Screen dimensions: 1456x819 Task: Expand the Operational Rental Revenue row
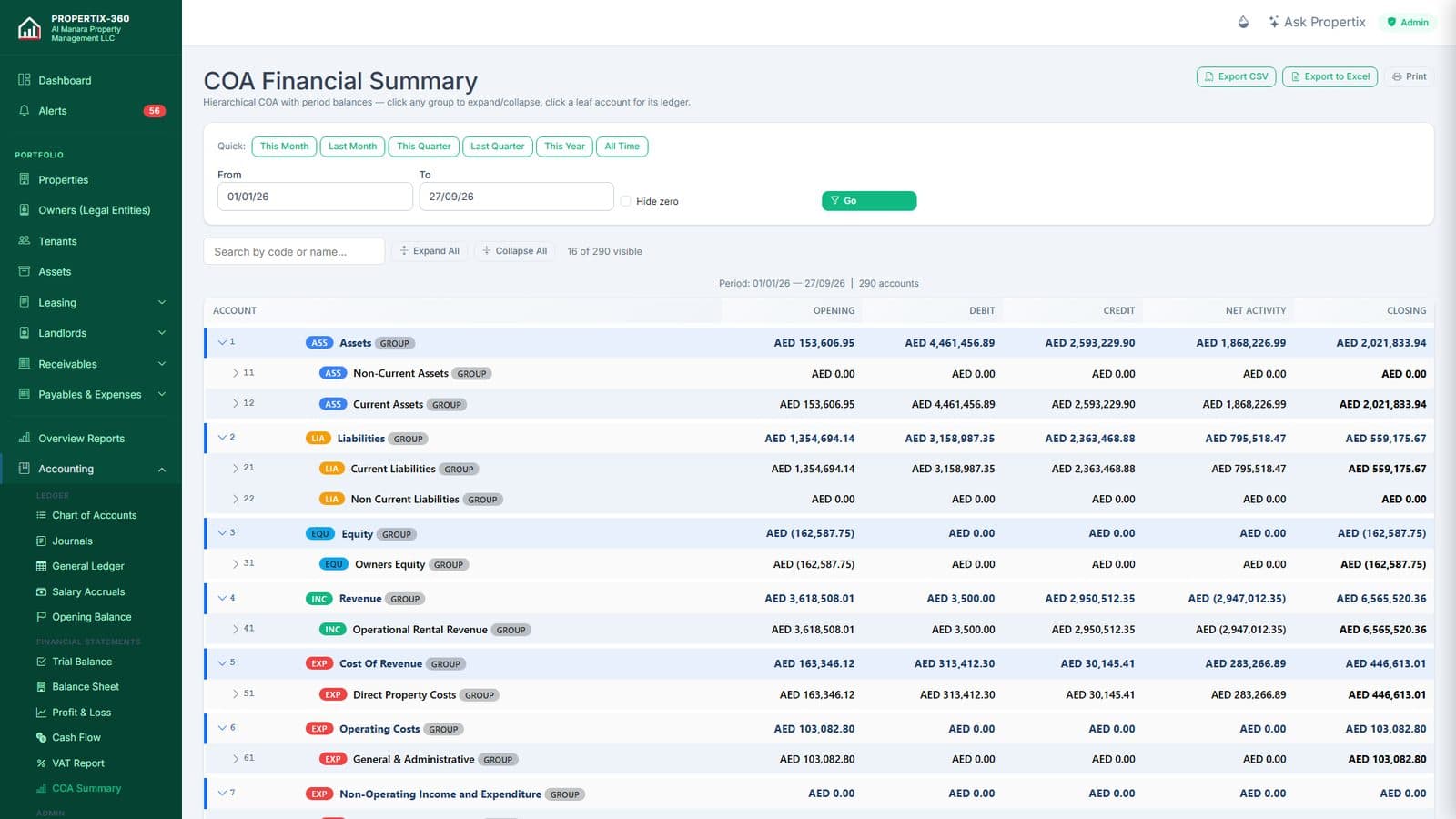click(236, 629)
